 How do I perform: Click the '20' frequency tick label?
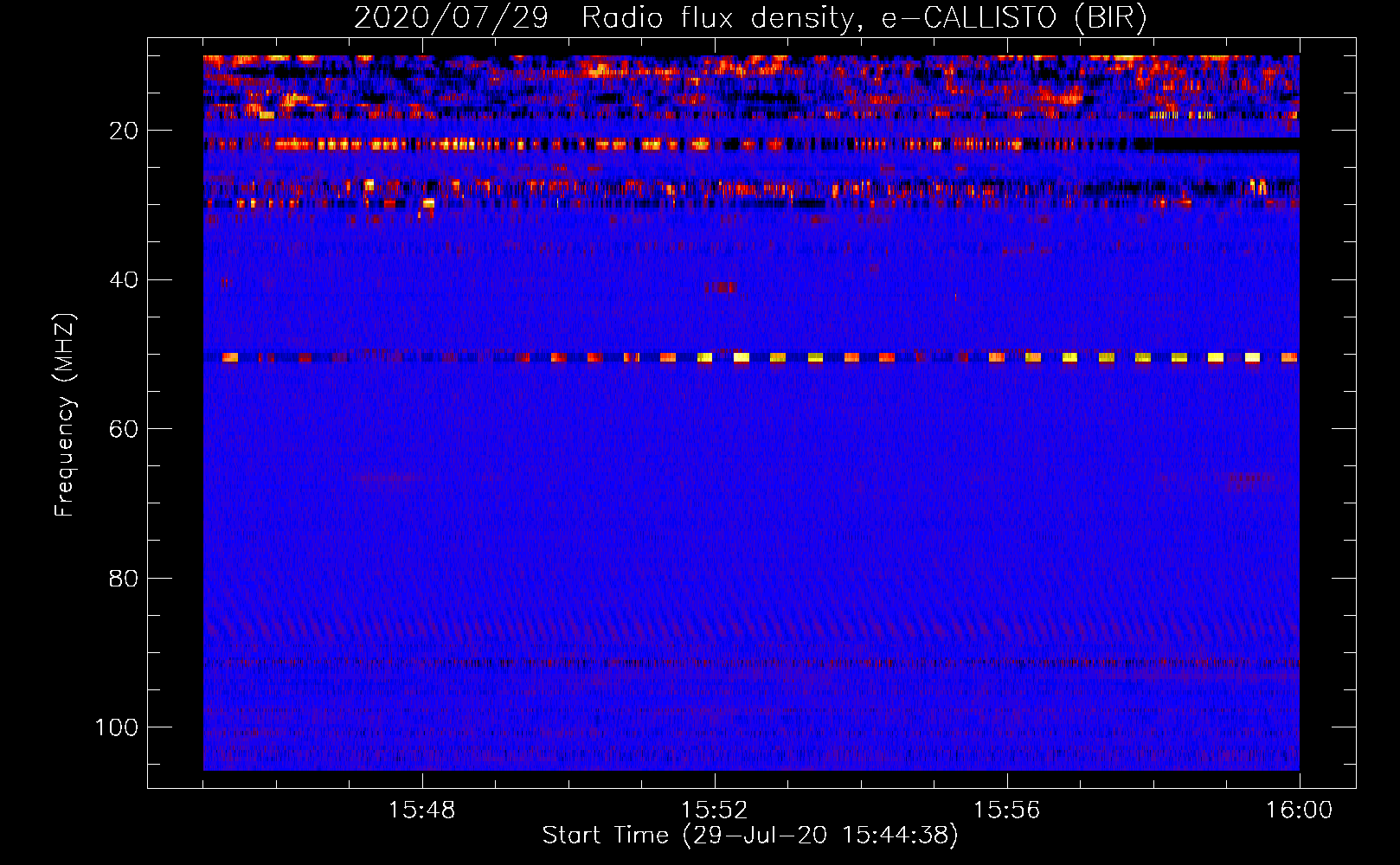[124, 131]
